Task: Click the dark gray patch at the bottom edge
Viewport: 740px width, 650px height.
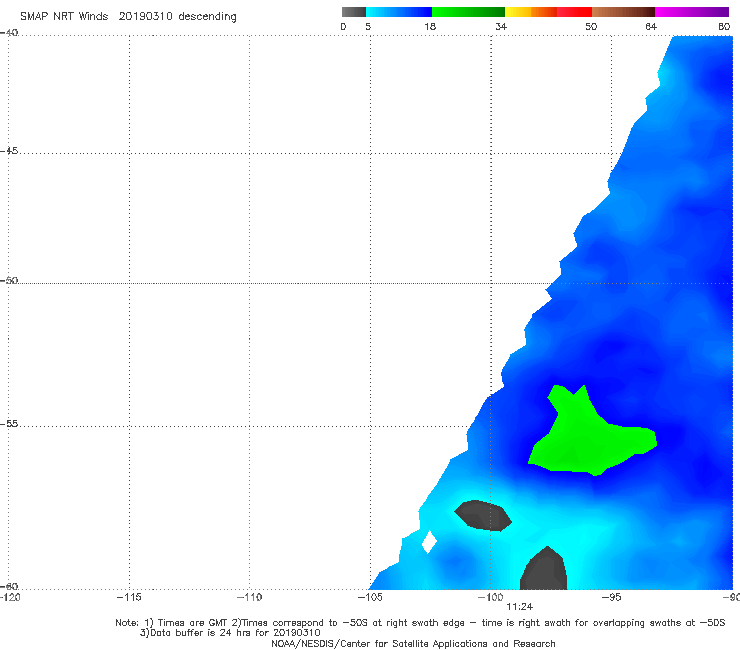Action: [x=544, y=570]
